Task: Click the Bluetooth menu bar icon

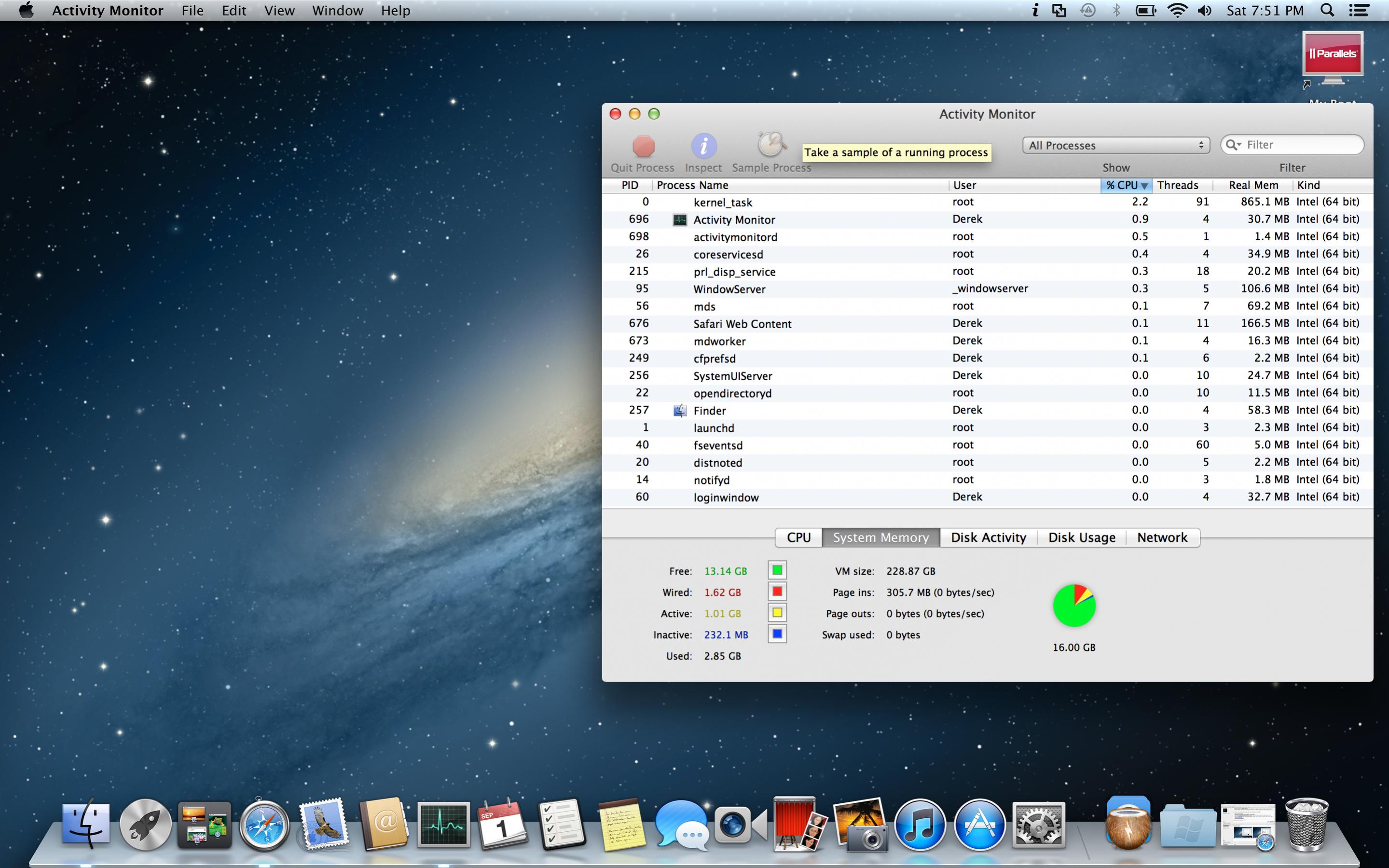Action: click(x=1116, y=10)
